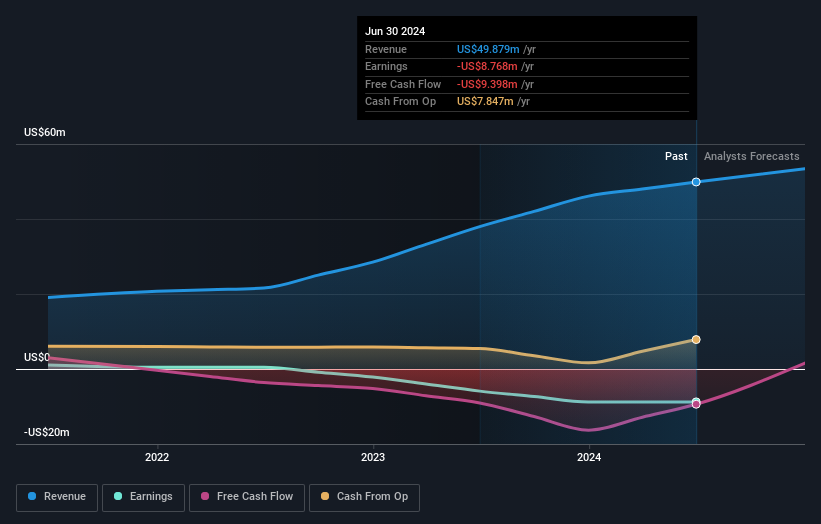This screenshot has height=524, width=821.
Task: Click the Free Cash Flow label in tooltip
Action: pyautogui.click(x=403, y=84)
